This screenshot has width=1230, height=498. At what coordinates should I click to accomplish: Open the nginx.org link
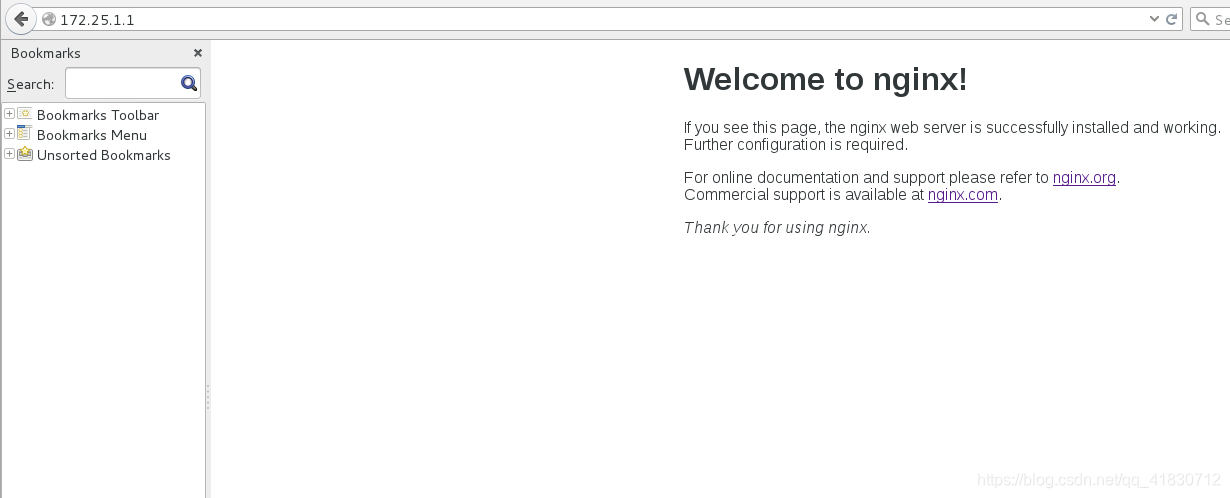1084,178
